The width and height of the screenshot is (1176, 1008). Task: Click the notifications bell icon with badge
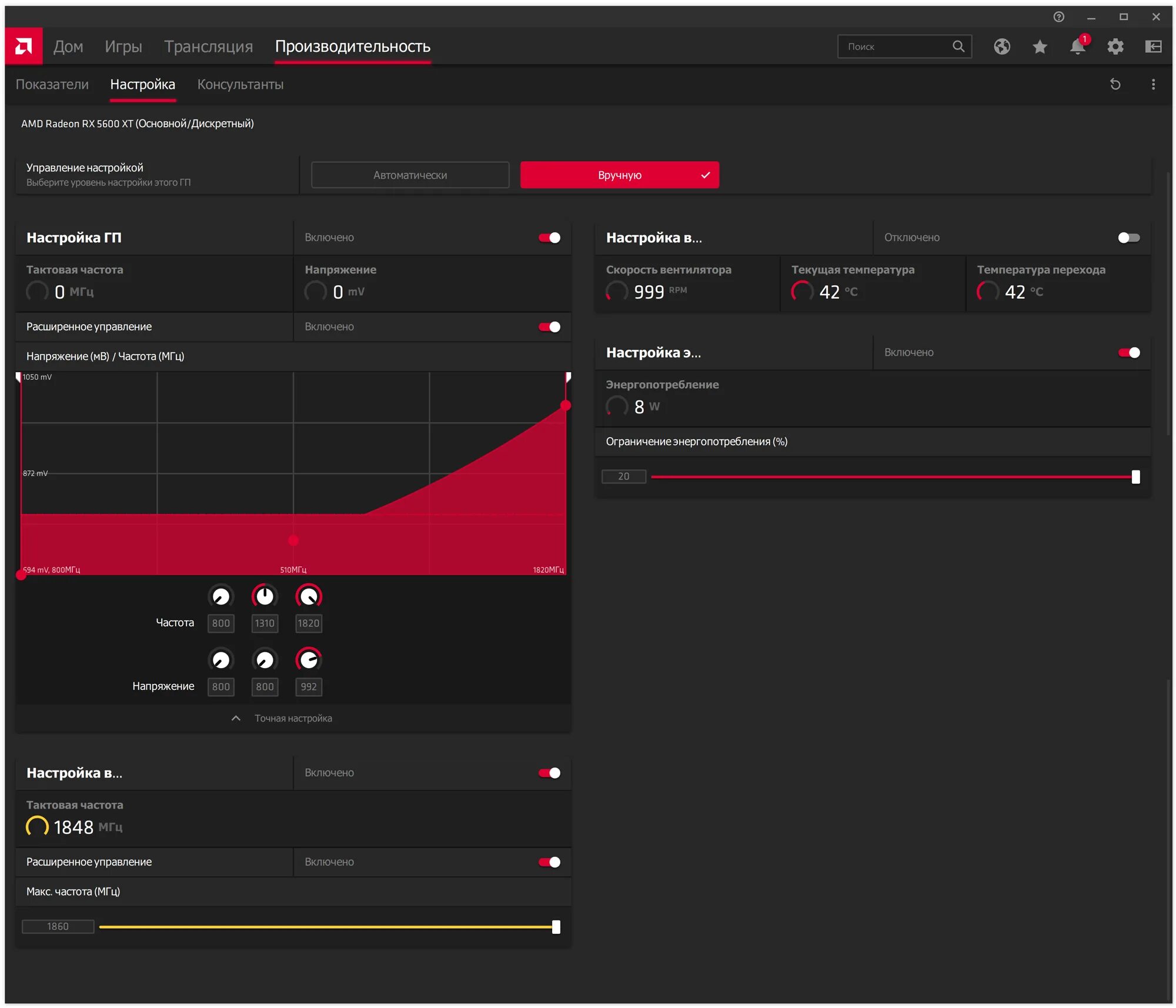pyautogui.click(x=1077, y=46)
